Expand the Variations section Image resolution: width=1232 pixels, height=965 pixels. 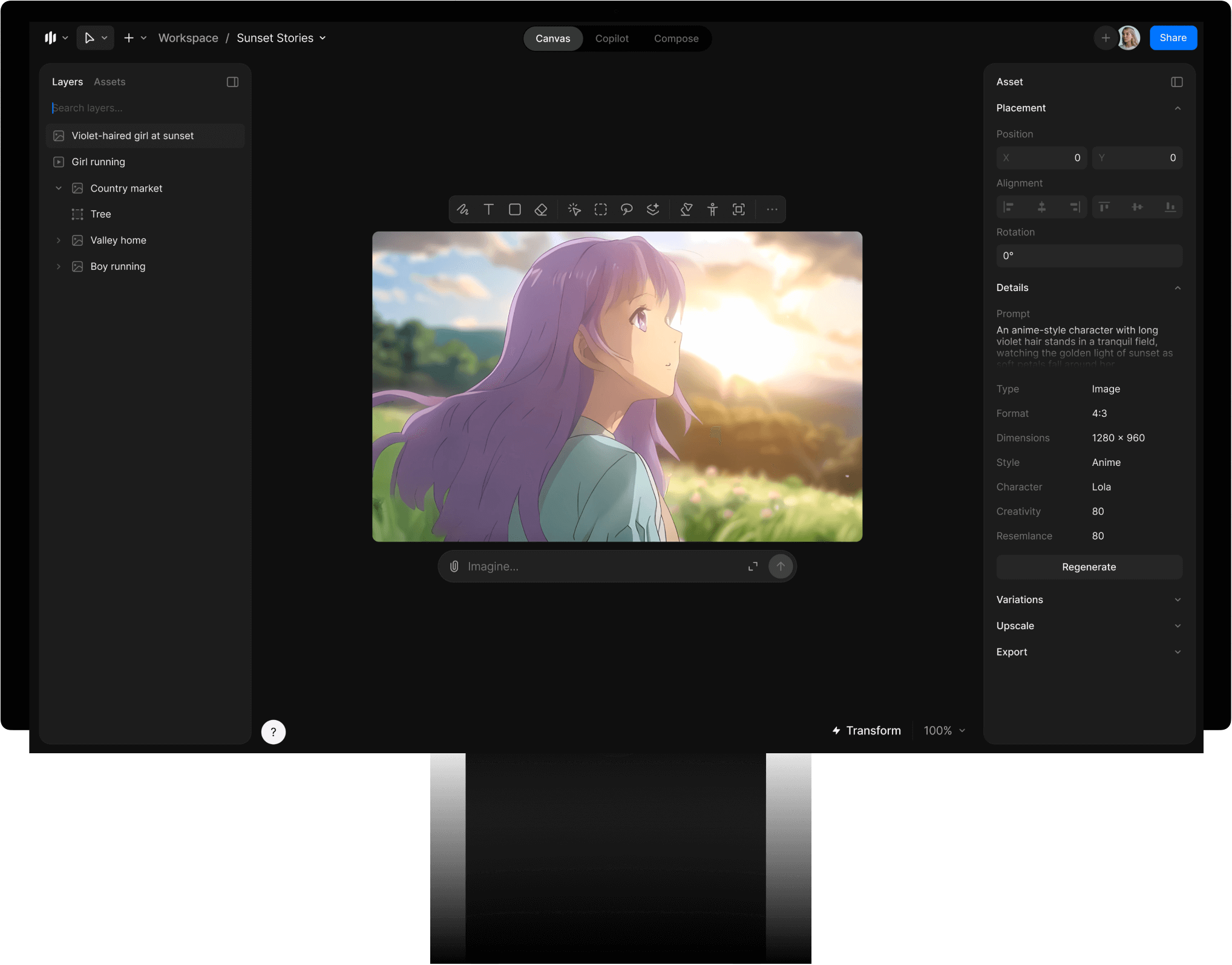(x=1177, y=600)
